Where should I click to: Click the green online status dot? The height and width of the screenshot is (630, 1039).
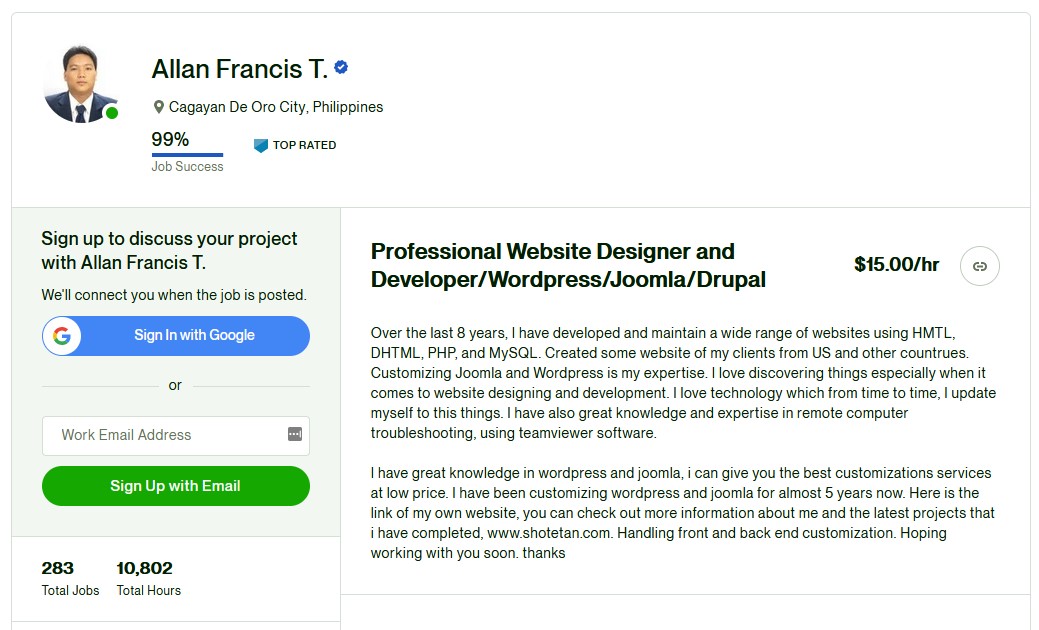click(112, 113)
